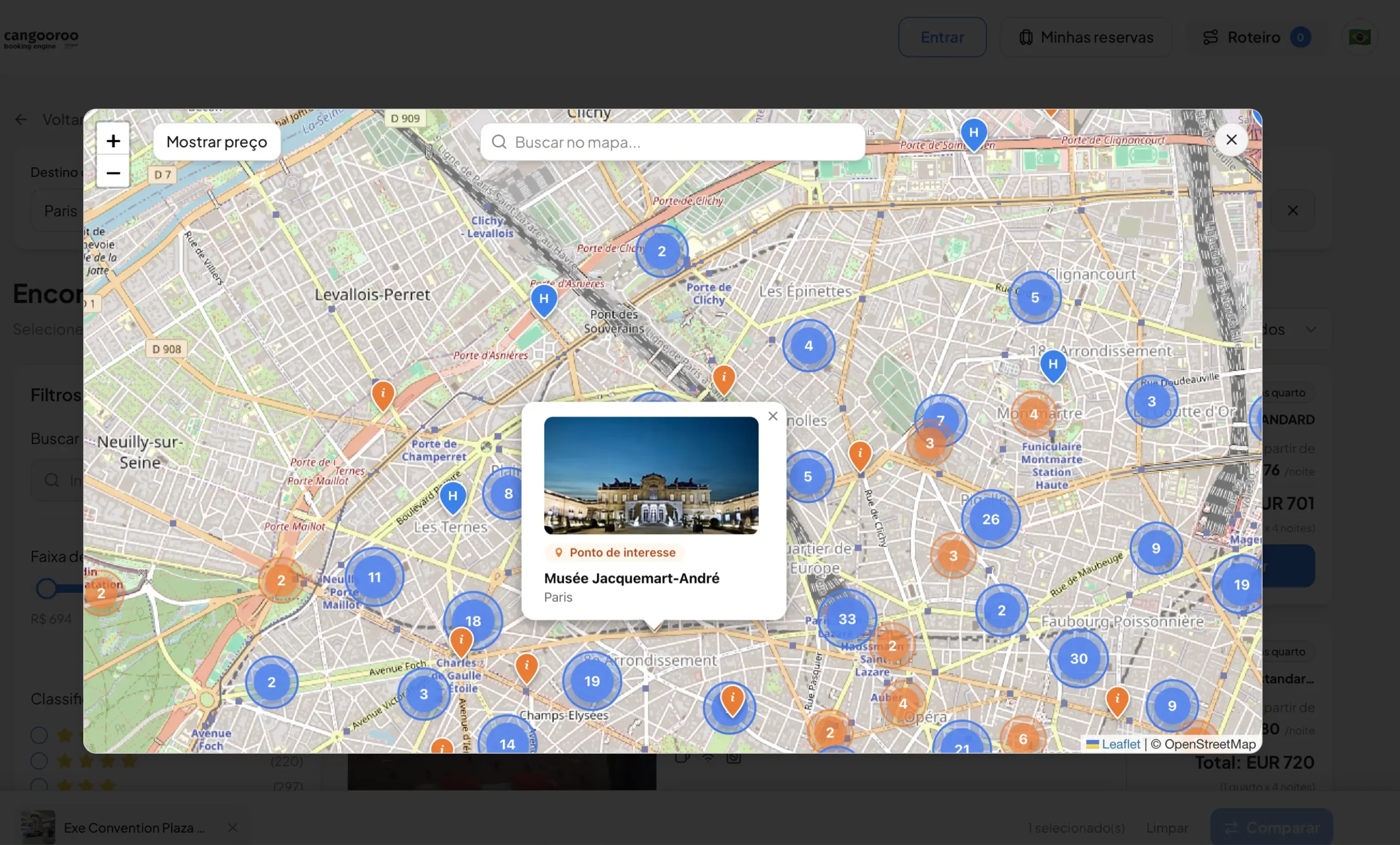Click the Musée Jacquemart-André photo thumbnail
Image resolution: width=1400 pixels, height=845 pixels.
point(651,476)
